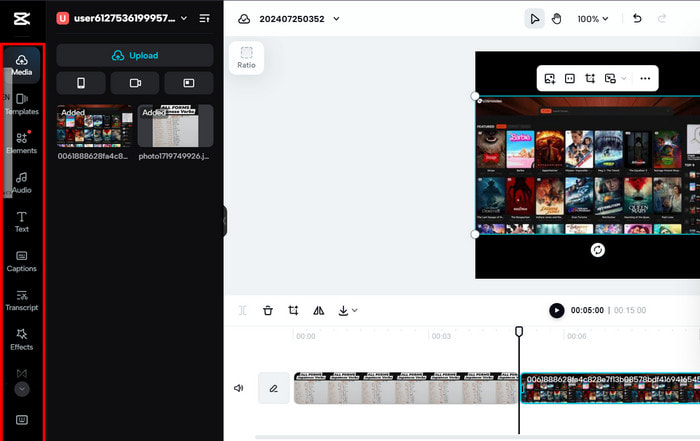
Task: Click the track cover edit pencil button
Action: 274,388
